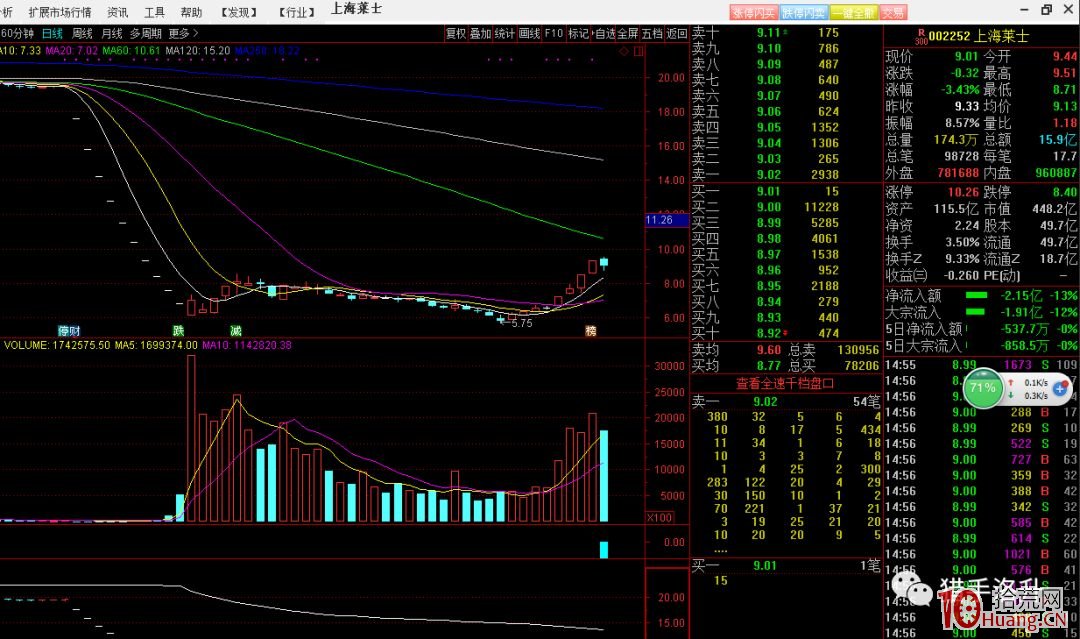Click the 跌 event marker under the candlesticks
This screenshot has width=1080, height=639.
click(179, 330)
